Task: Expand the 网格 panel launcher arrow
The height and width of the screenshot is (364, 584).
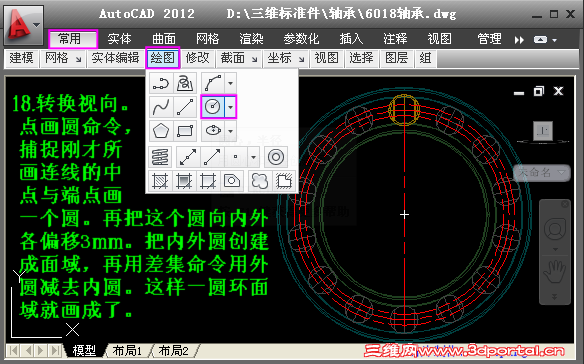Action: 78,59
